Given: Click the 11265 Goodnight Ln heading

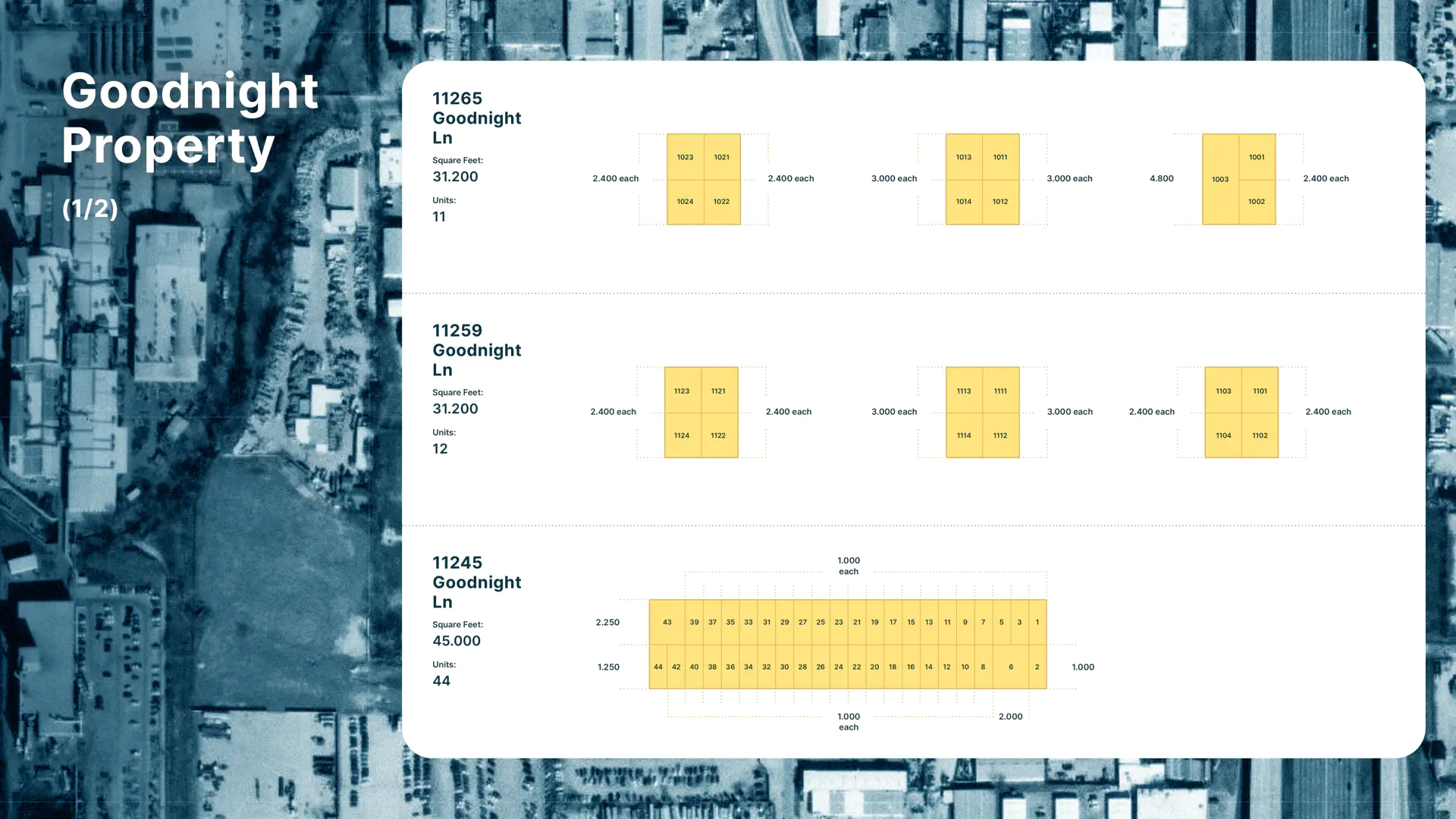Looking at the screenshot, I should click(476, 118).
